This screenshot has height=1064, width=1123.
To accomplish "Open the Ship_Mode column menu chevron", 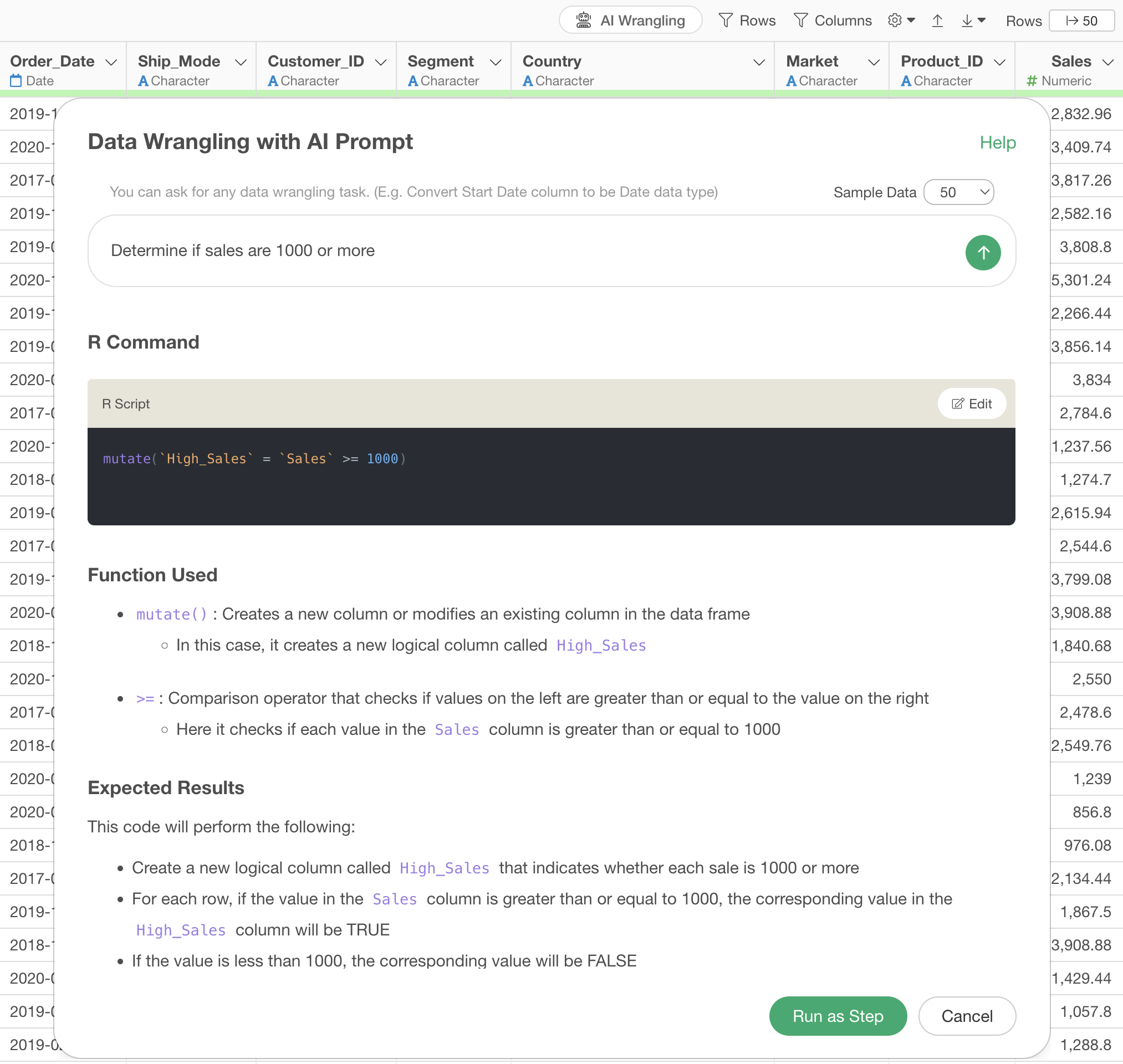I will click(241, 62).
